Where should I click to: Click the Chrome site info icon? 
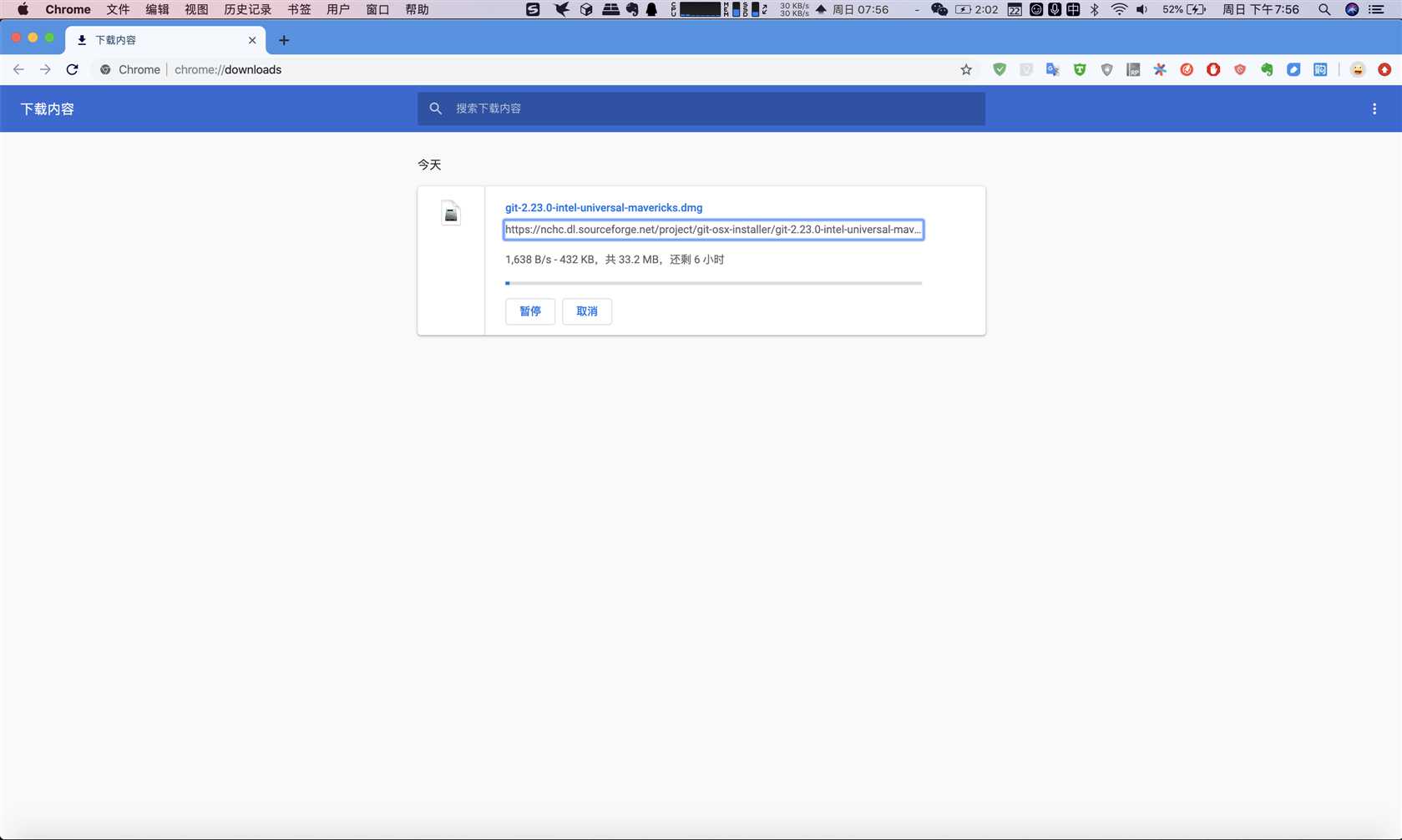pos(105,70)
